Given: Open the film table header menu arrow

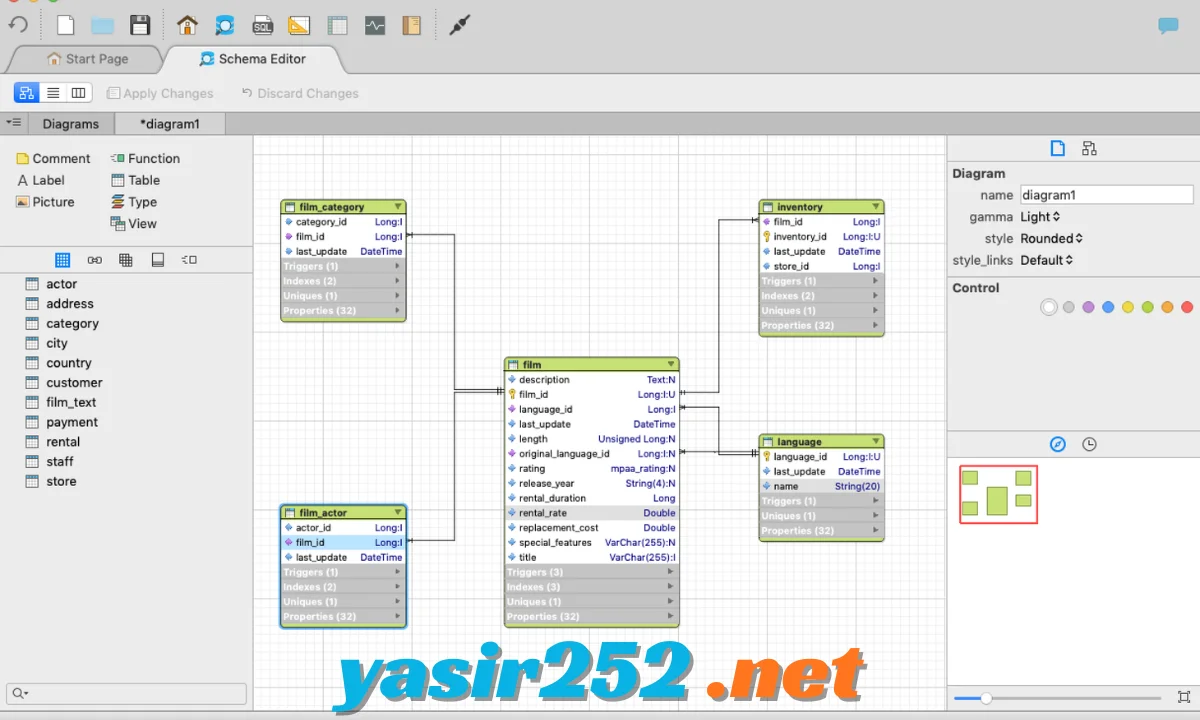Looking at the screenshot, I should click(x=671, y=365).
